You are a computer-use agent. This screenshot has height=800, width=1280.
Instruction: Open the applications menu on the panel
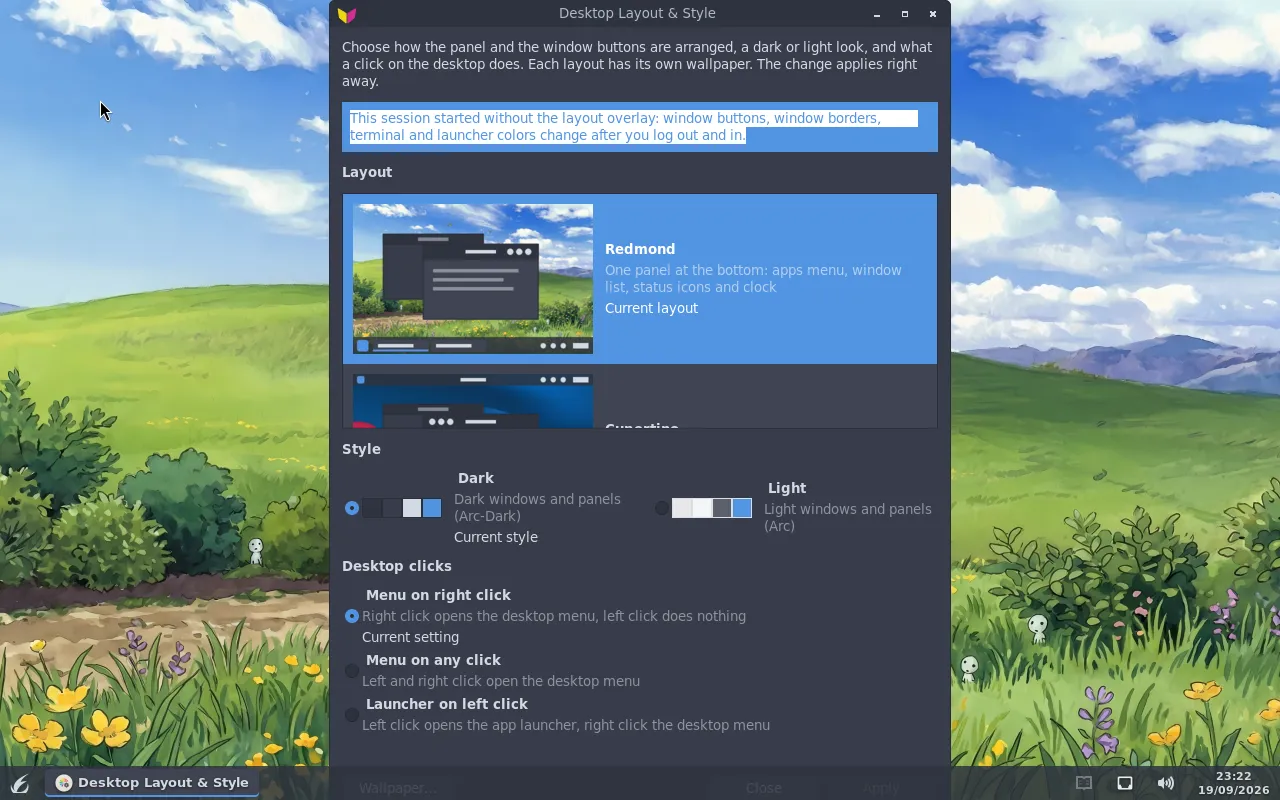19,784
